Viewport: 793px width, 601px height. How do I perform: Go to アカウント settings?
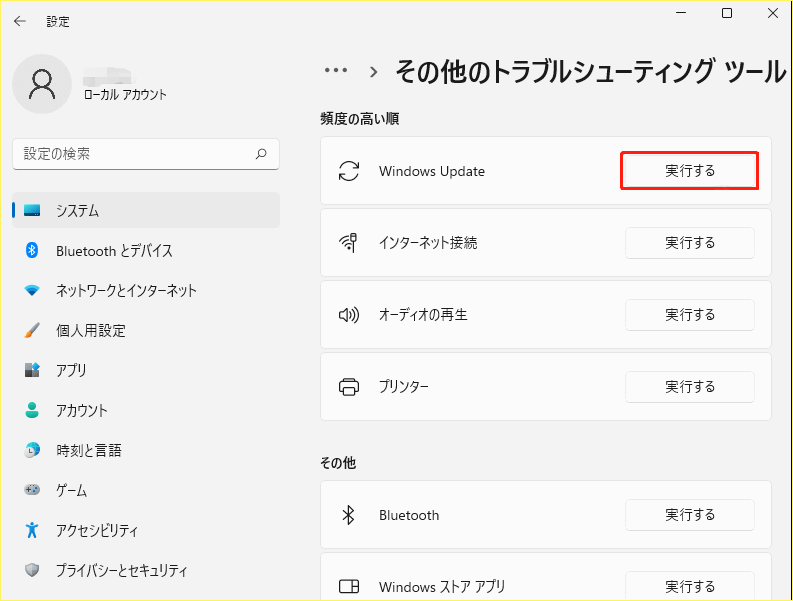pos(81,411)
